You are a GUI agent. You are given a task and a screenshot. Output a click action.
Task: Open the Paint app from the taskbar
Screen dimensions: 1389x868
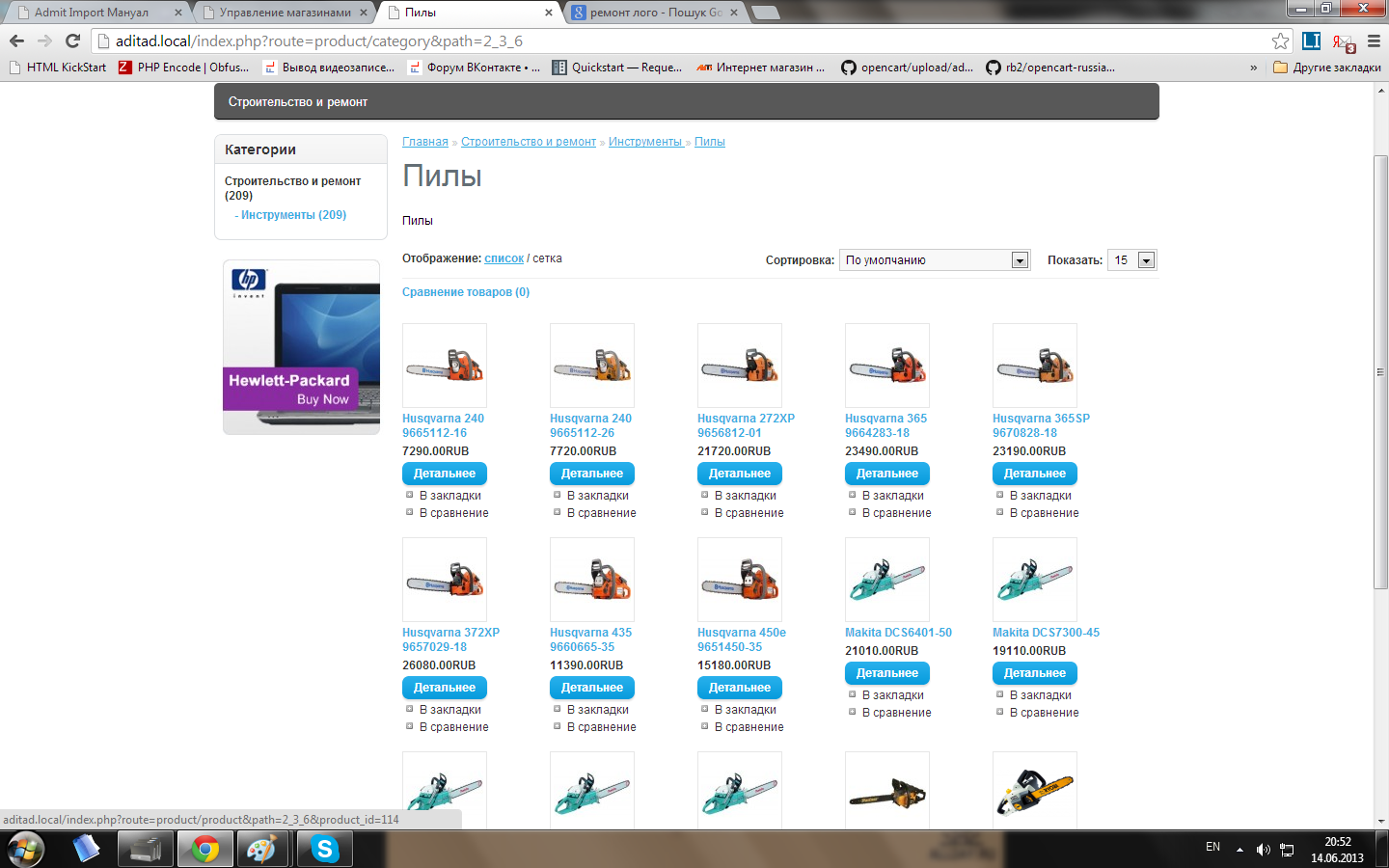(x=261, y=850)
